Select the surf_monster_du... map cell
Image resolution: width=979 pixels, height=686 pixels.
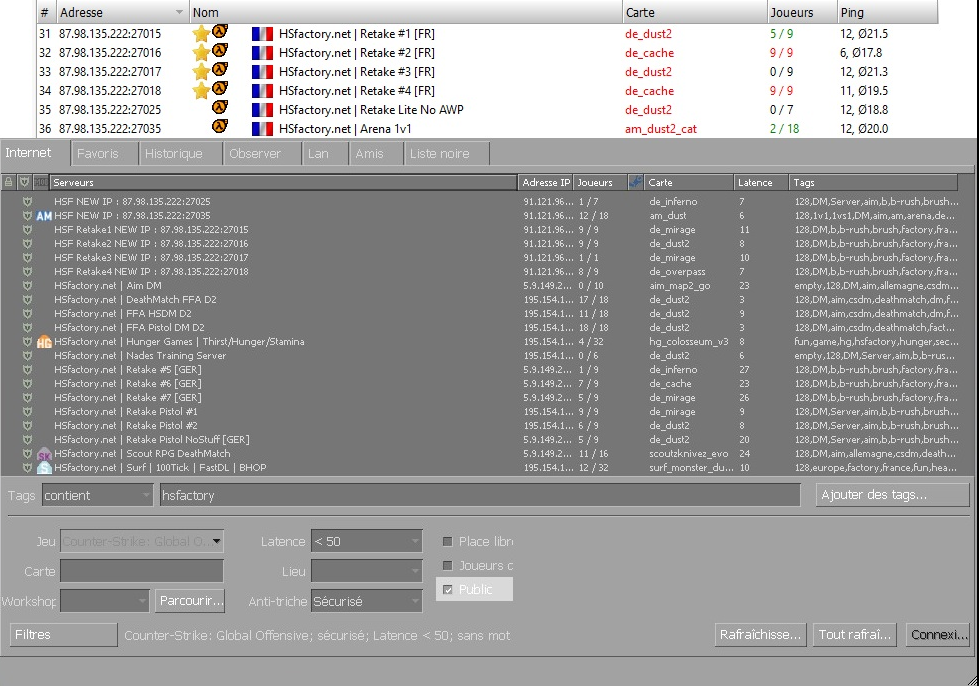point(691,468)
